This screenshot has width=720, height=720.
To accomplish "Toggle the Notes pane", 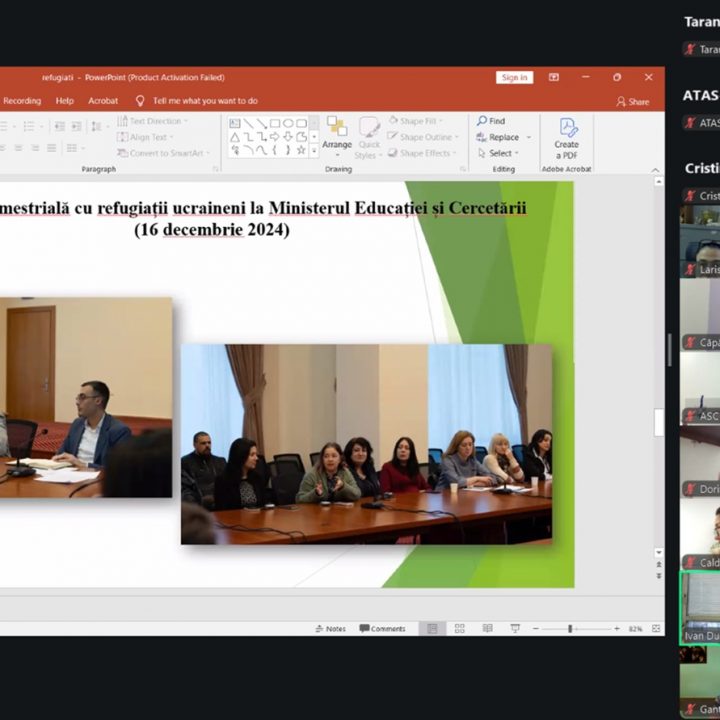I will (329, 629).
